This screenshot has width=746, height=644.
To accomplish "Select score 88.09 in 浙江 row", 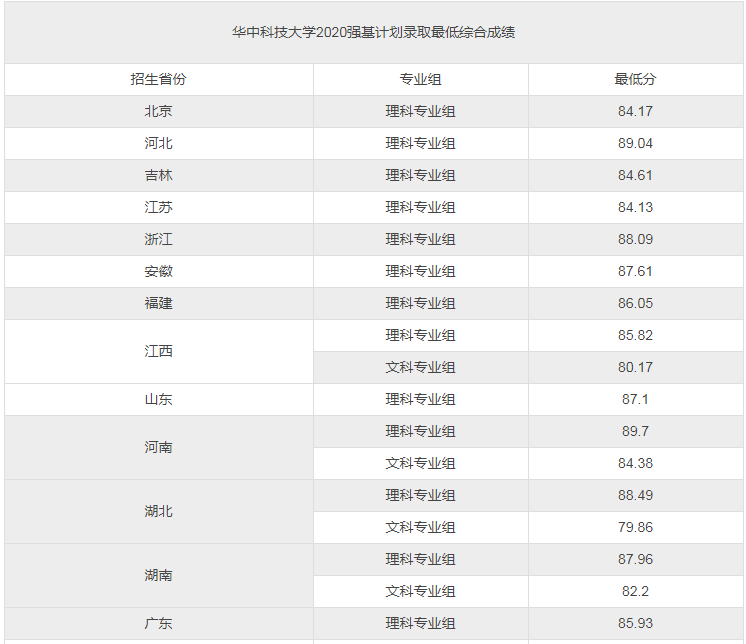I will [635, 239].
